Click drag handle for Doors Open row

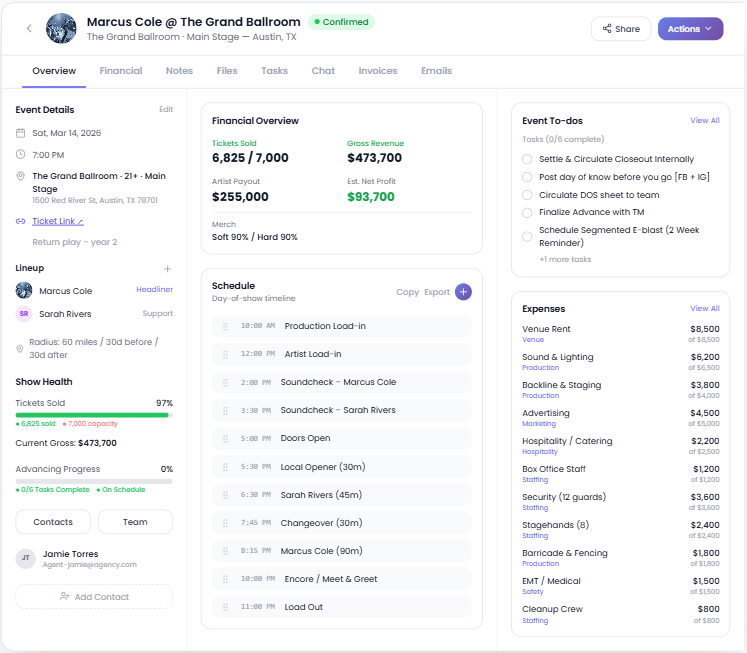coord(225,438)
